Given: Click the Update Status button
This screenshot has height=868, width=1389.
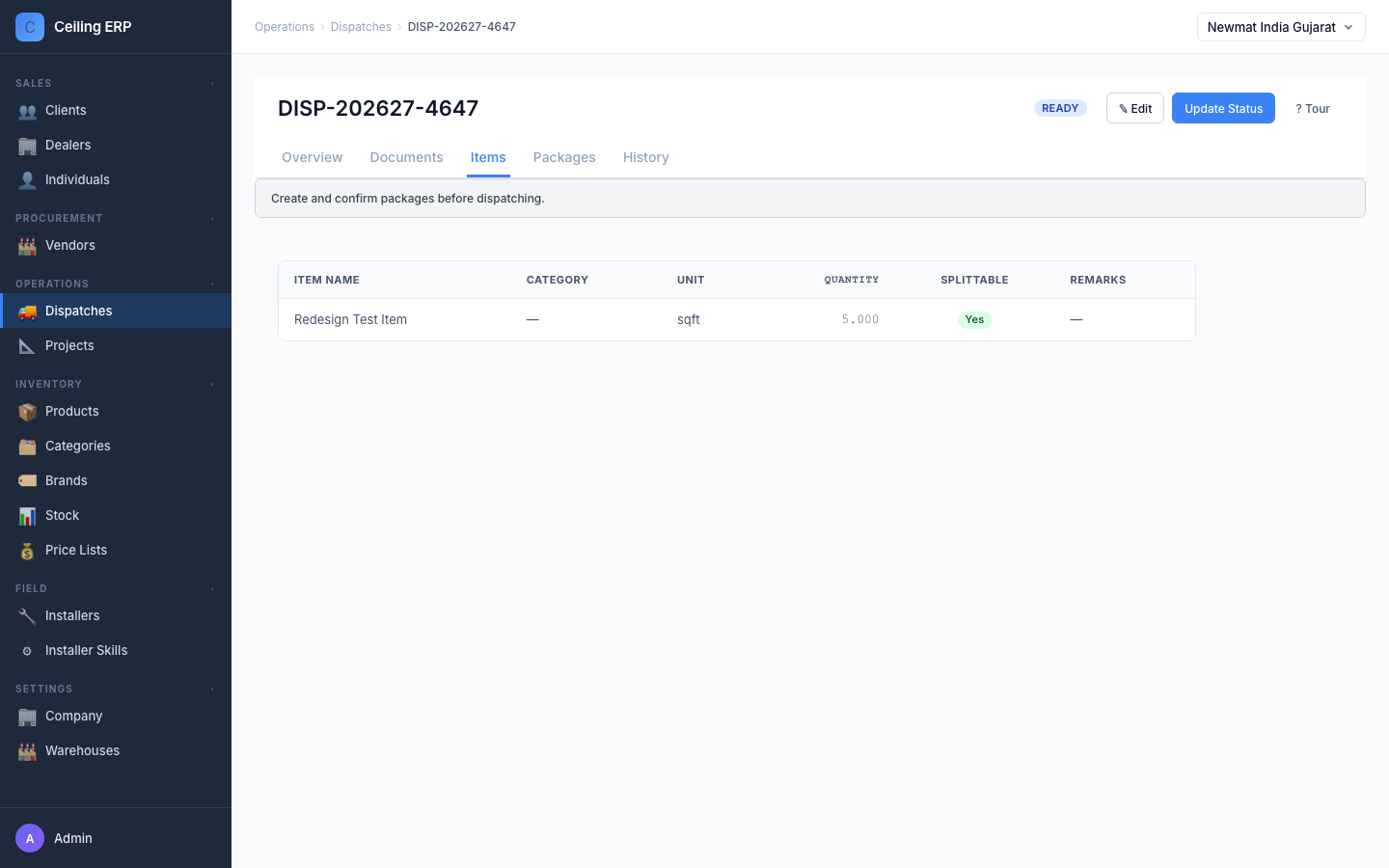Looking at the screenshot, I should [x=1223, y=108].
